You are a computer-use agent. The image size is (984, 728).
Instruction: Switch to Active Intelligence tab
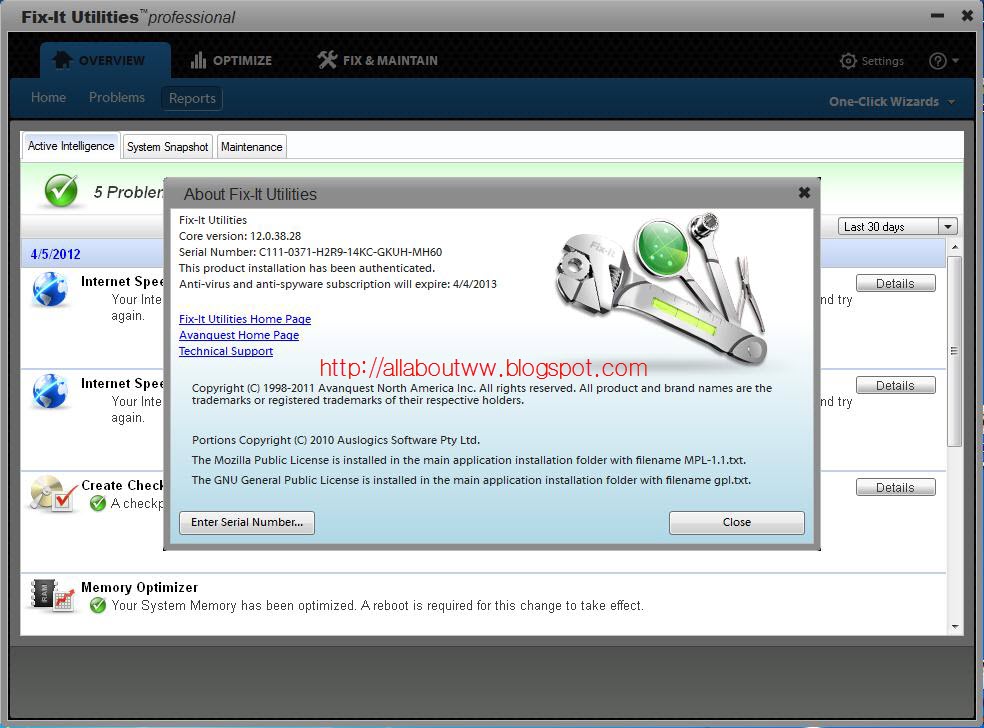71,146
